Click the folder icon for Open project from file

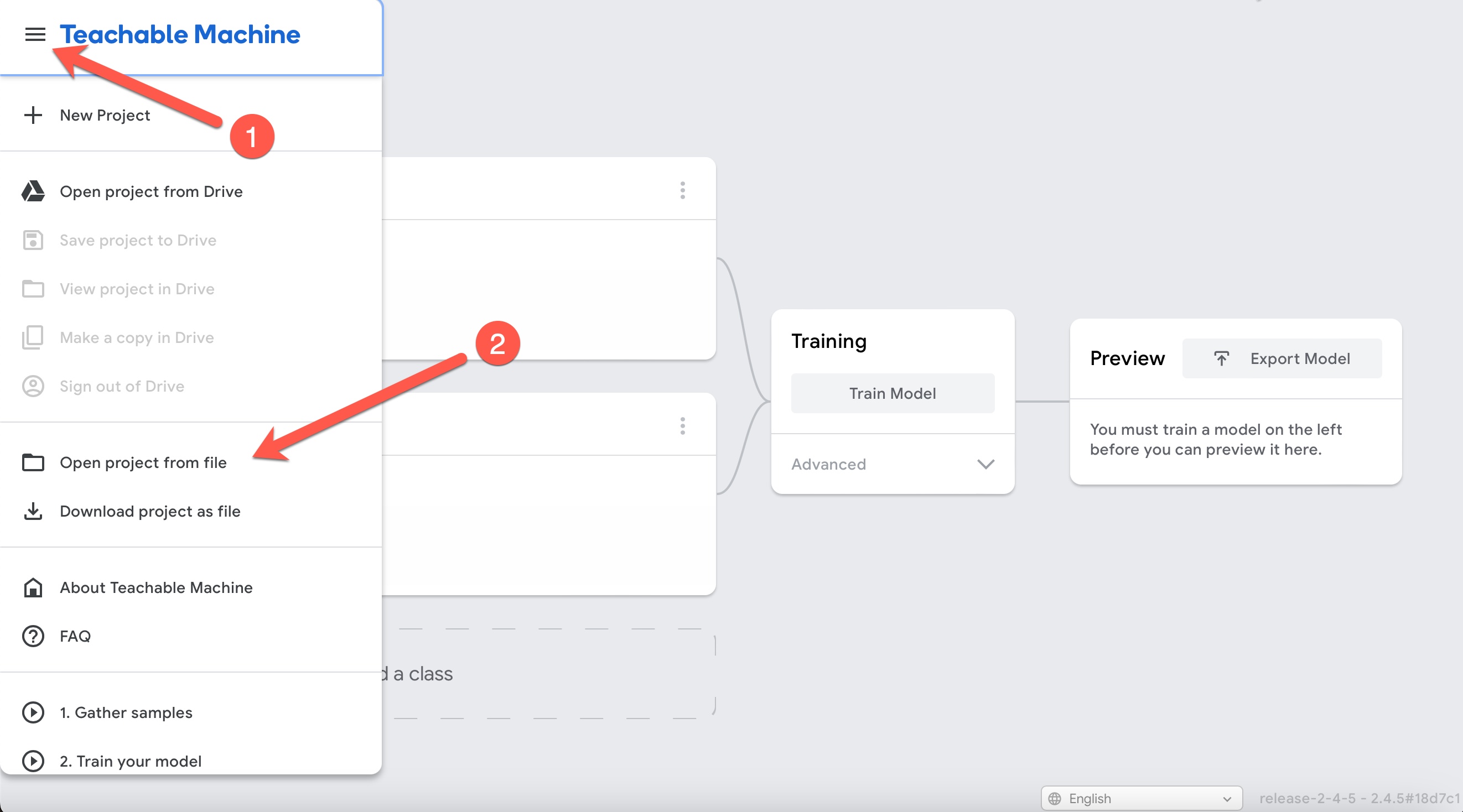tap(33, 462)
